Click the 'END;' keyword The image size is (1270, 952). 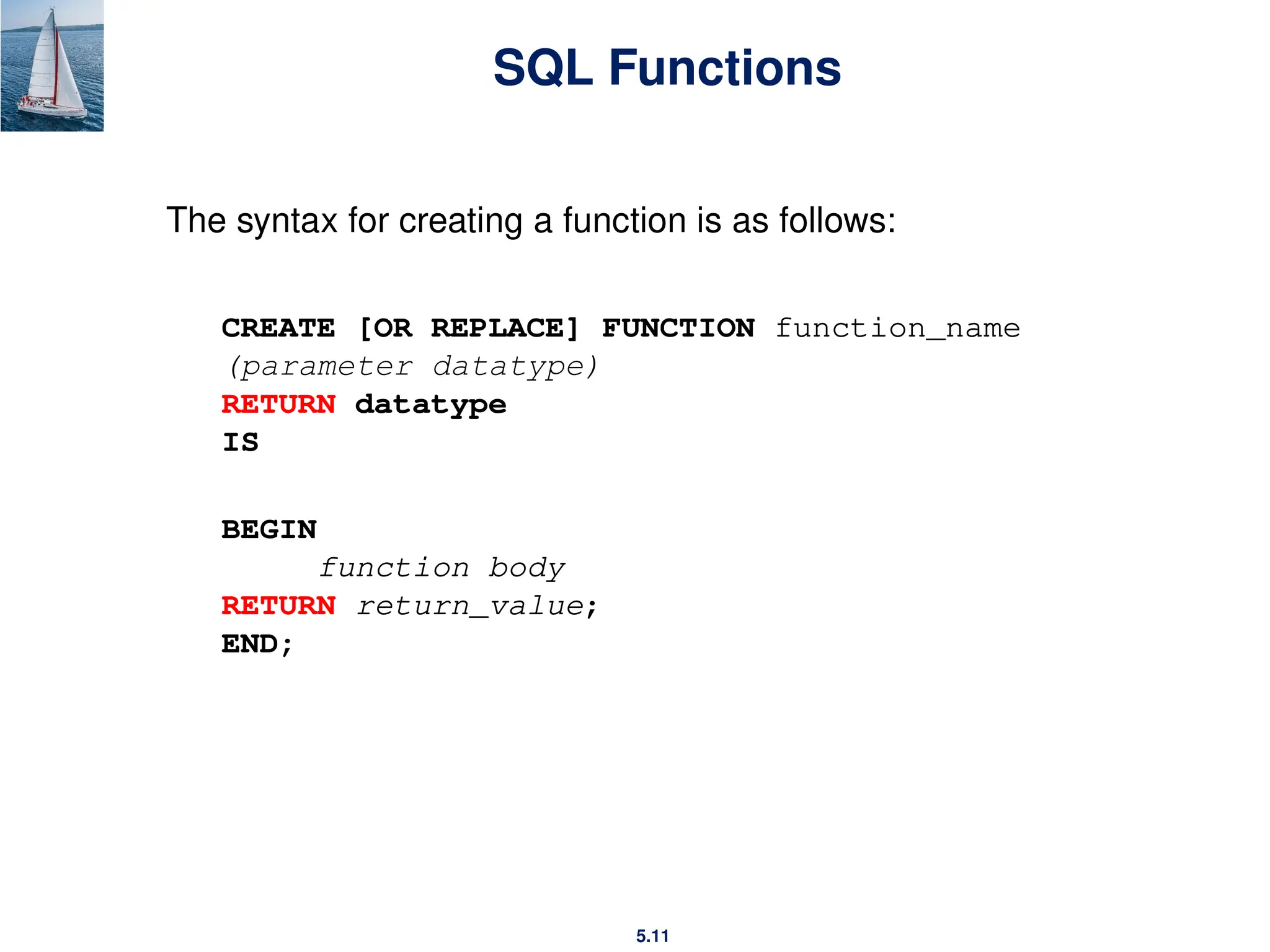click(x=257, y=645)
